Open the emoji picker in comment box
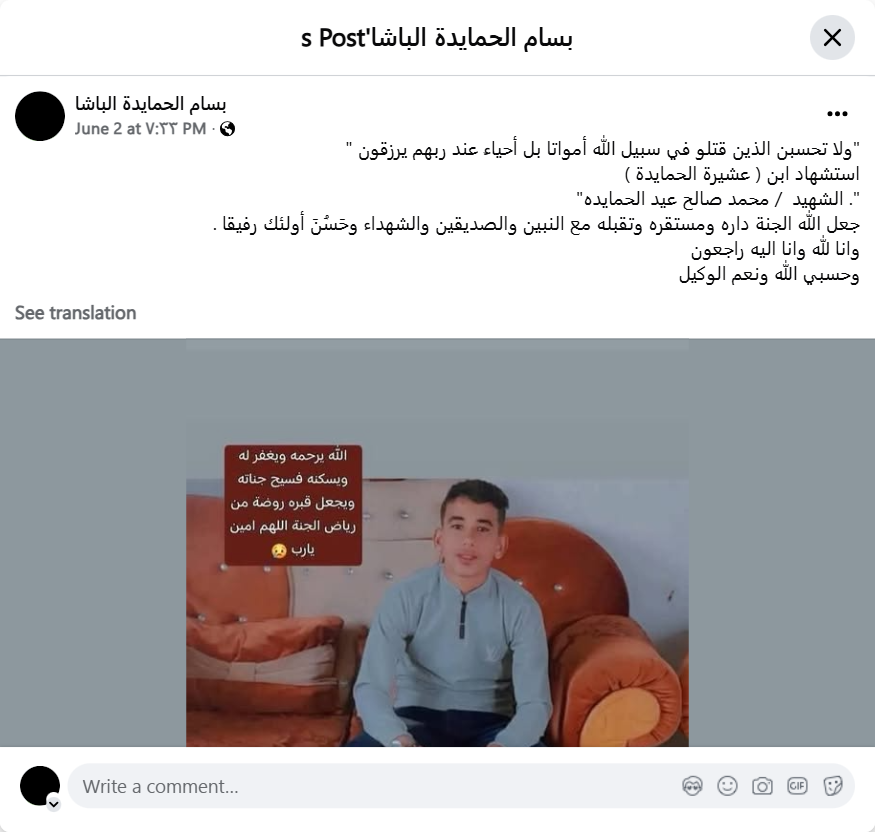Screen dimensions: 875x832 pyautogui.click(x=727, y=786)
